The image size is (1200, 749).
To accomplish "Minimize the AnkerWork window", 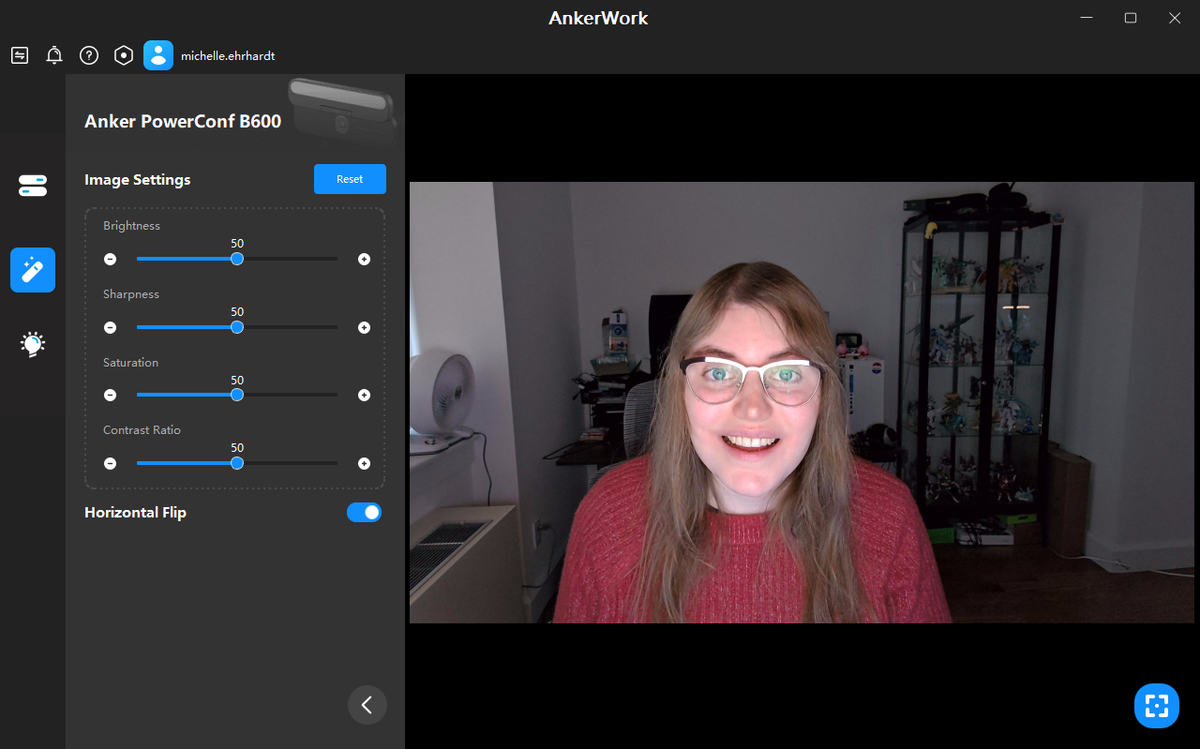I will coord(1086,18).
